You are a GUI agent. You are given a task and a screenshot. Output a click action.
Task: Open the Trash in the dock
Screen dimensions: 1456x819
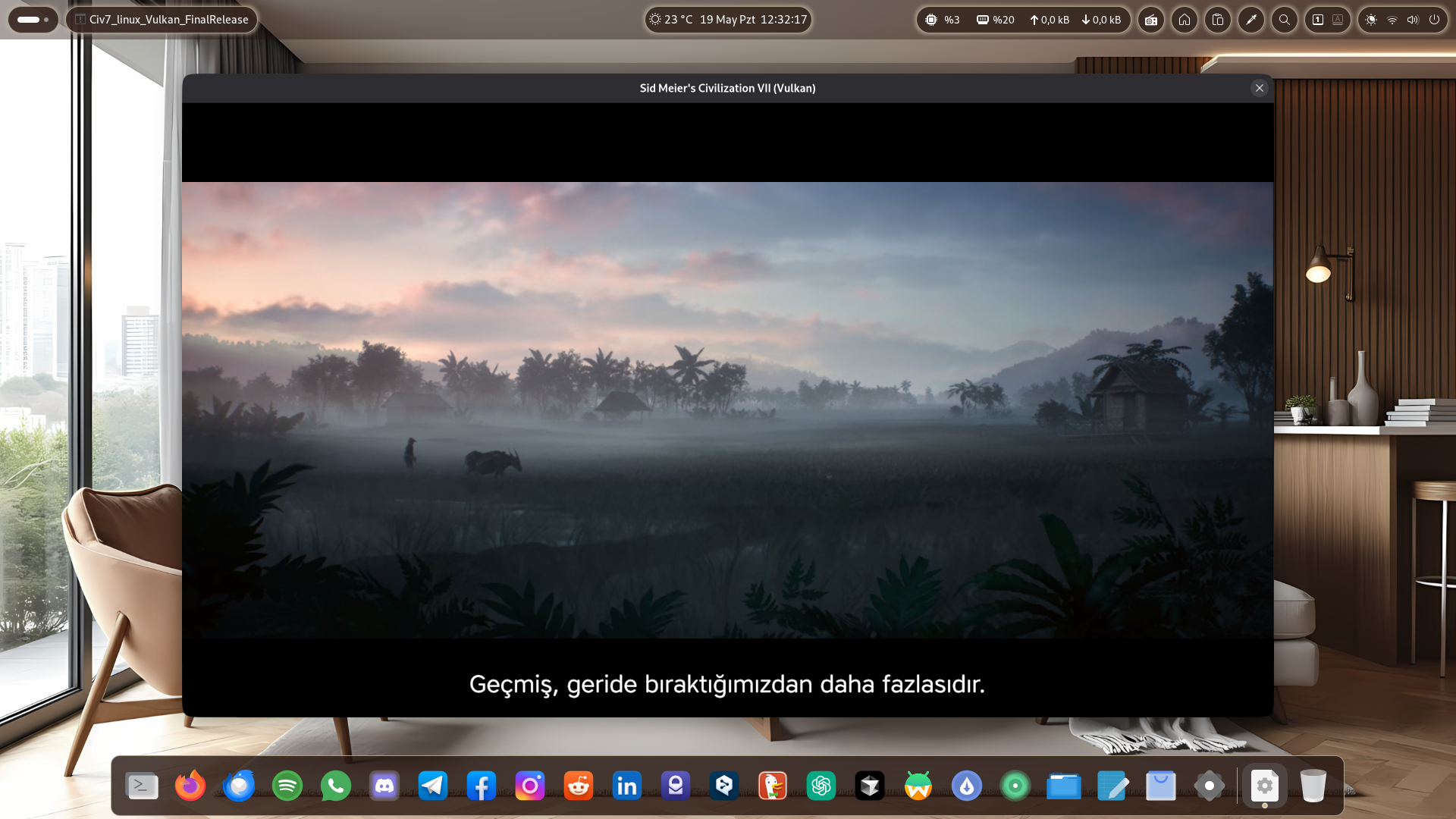pos(1313,786)
